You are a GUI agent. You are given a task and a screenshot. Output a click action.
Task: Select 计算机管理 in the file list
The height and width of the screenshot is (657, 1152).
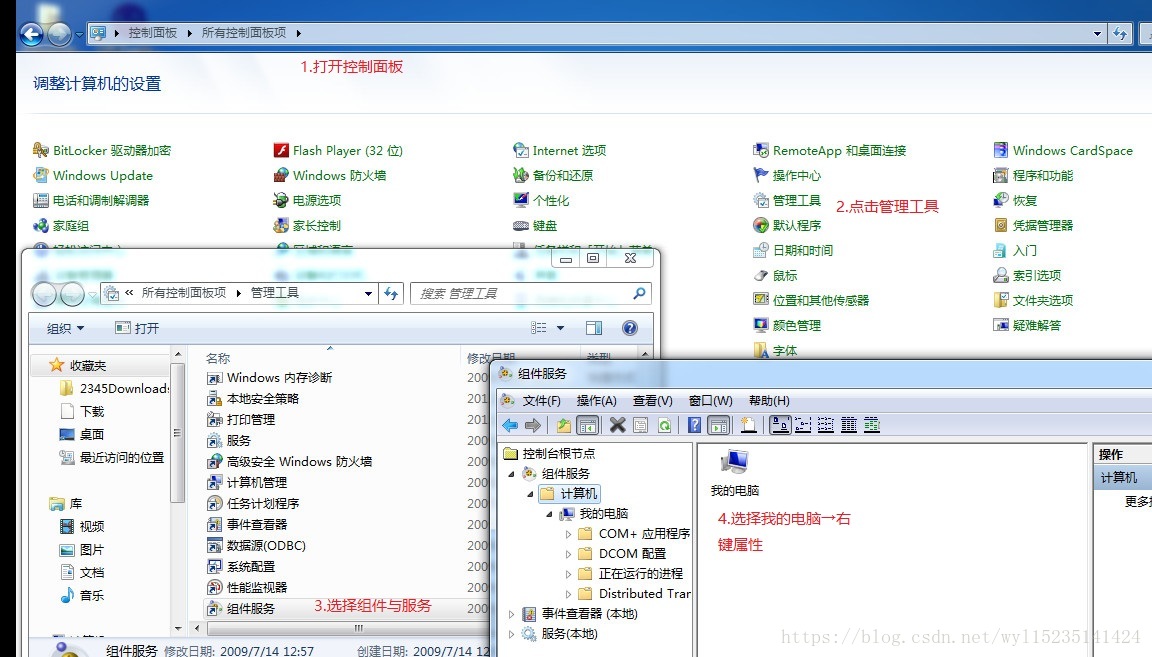click(x=256, y=483)
